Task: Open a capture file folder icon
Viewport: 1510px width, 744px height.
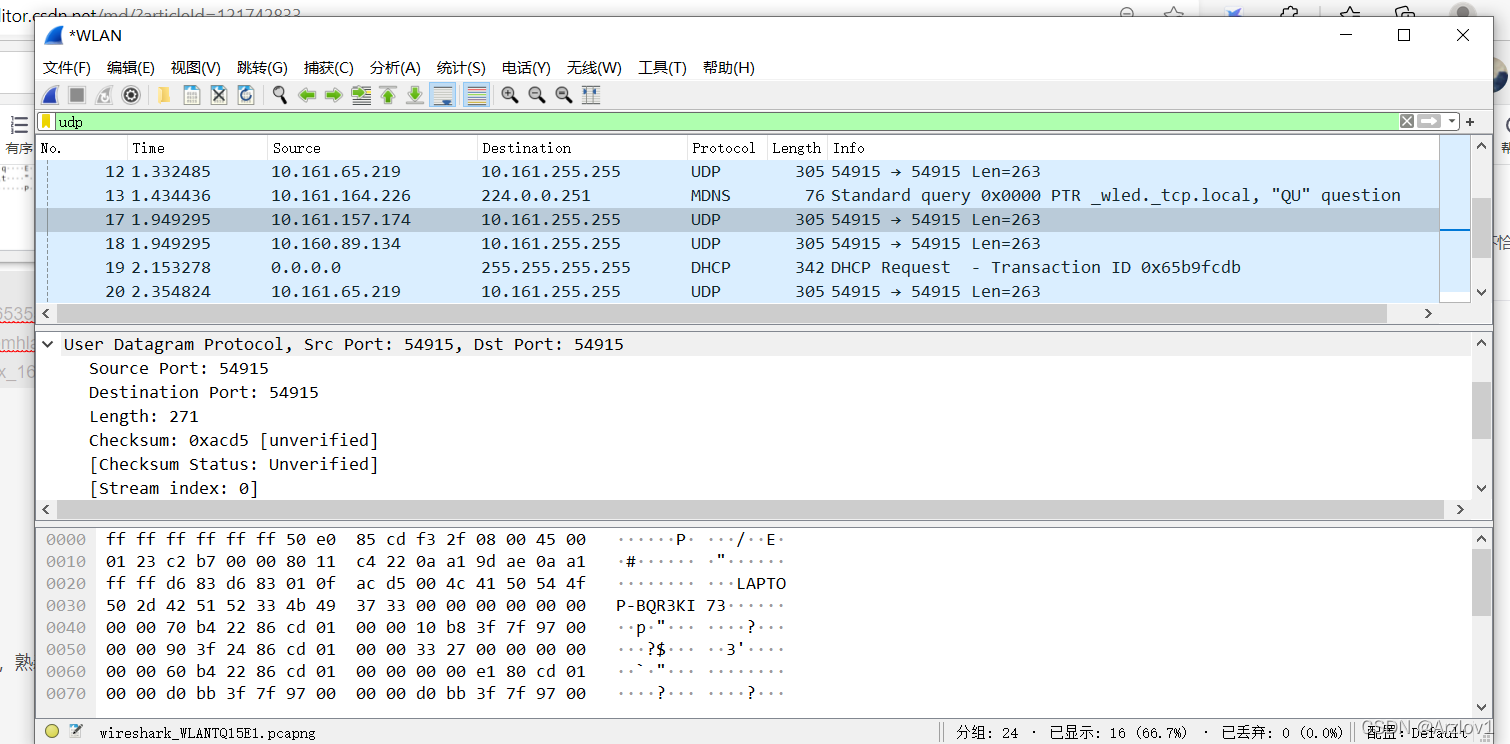Action: click(164, 95)
